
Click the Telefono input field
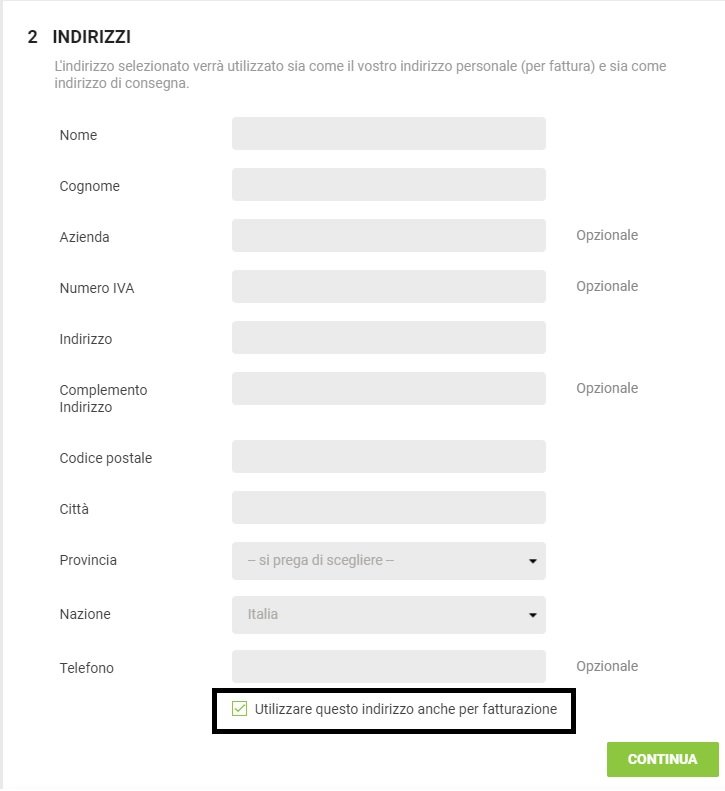pyautogui.click(x=388, y=666)
